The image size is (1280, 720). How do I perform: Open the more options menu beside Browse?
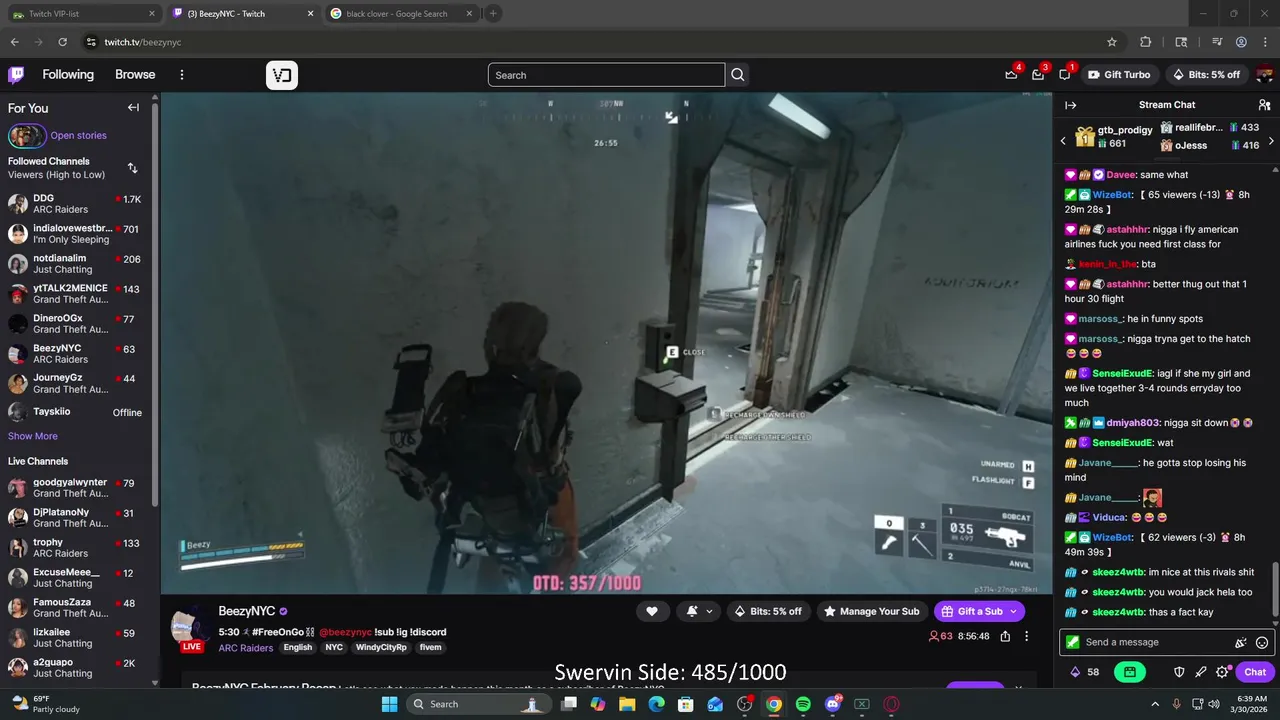[182, 75]
